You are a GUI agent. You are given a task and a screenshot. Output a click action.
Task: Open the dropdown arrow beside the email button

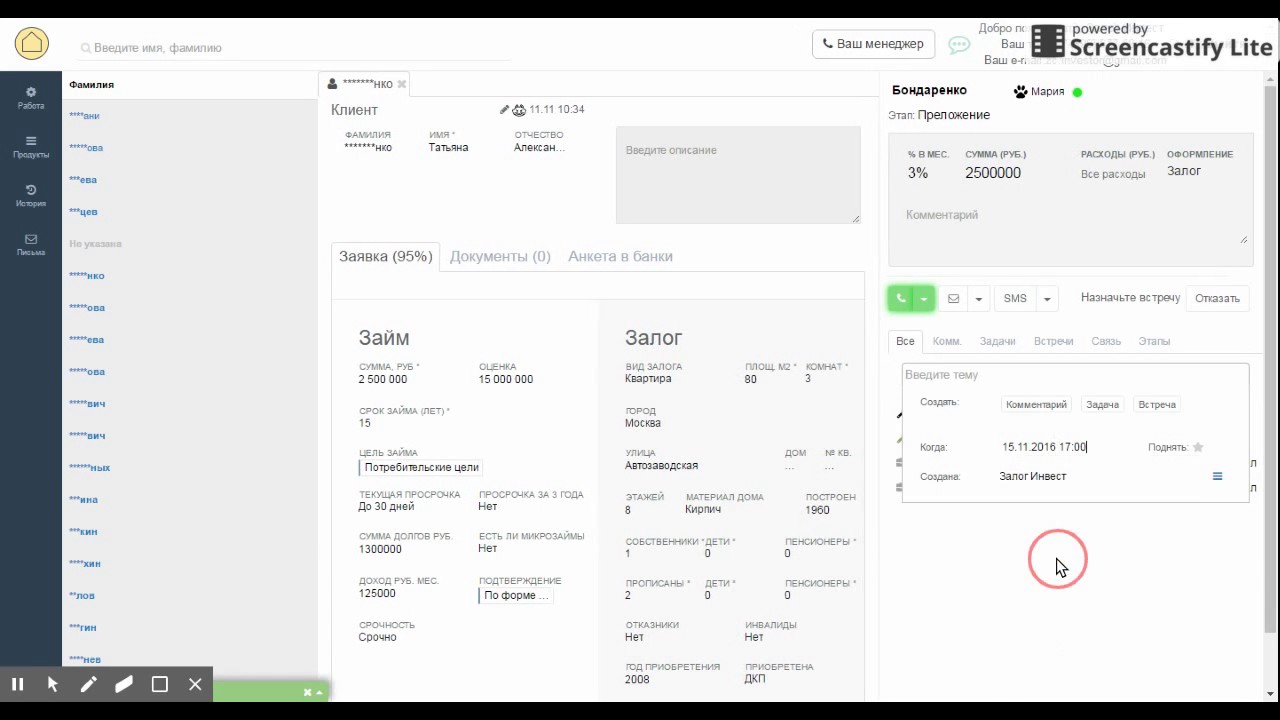tap(979, 298)
